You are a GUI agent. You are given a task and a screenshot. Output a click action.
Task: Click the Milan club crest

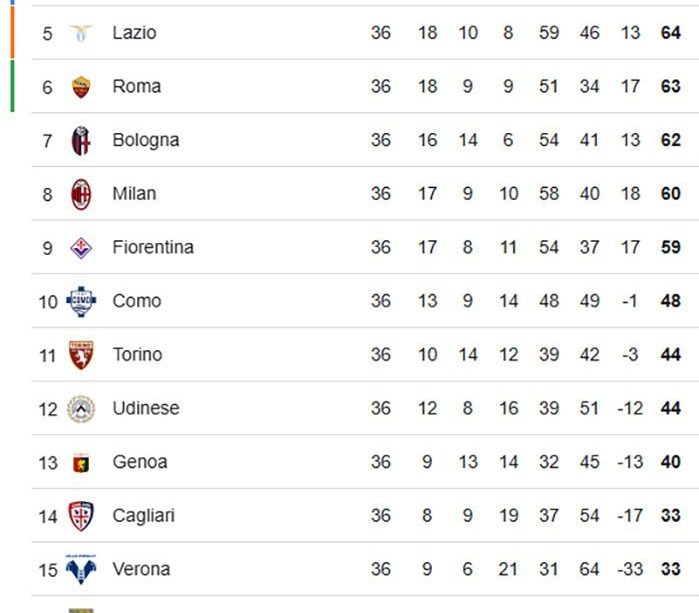tap(81, 194)
